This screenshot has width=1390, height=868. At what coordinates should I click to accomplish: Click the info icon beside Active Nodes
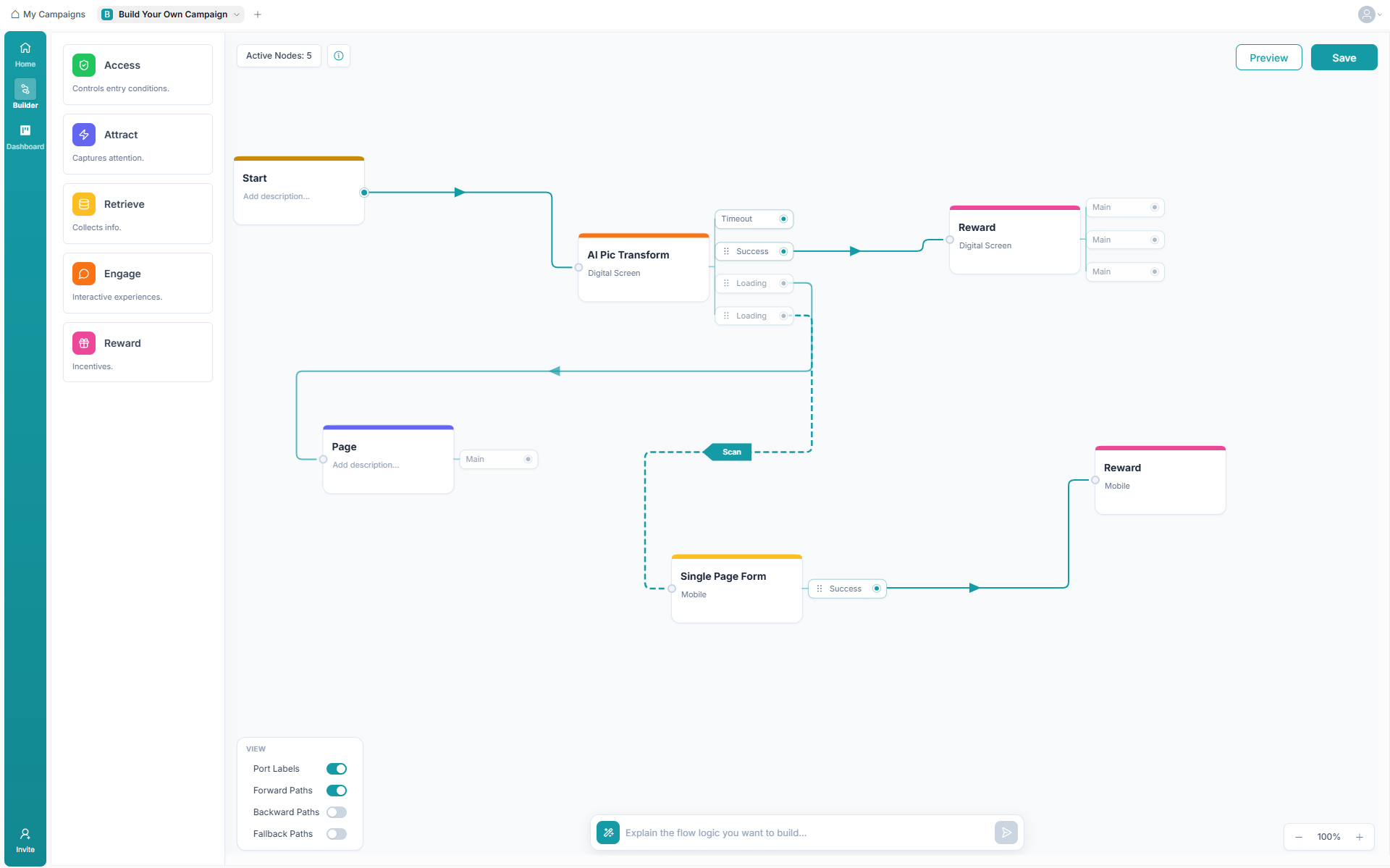coord(339,56)
